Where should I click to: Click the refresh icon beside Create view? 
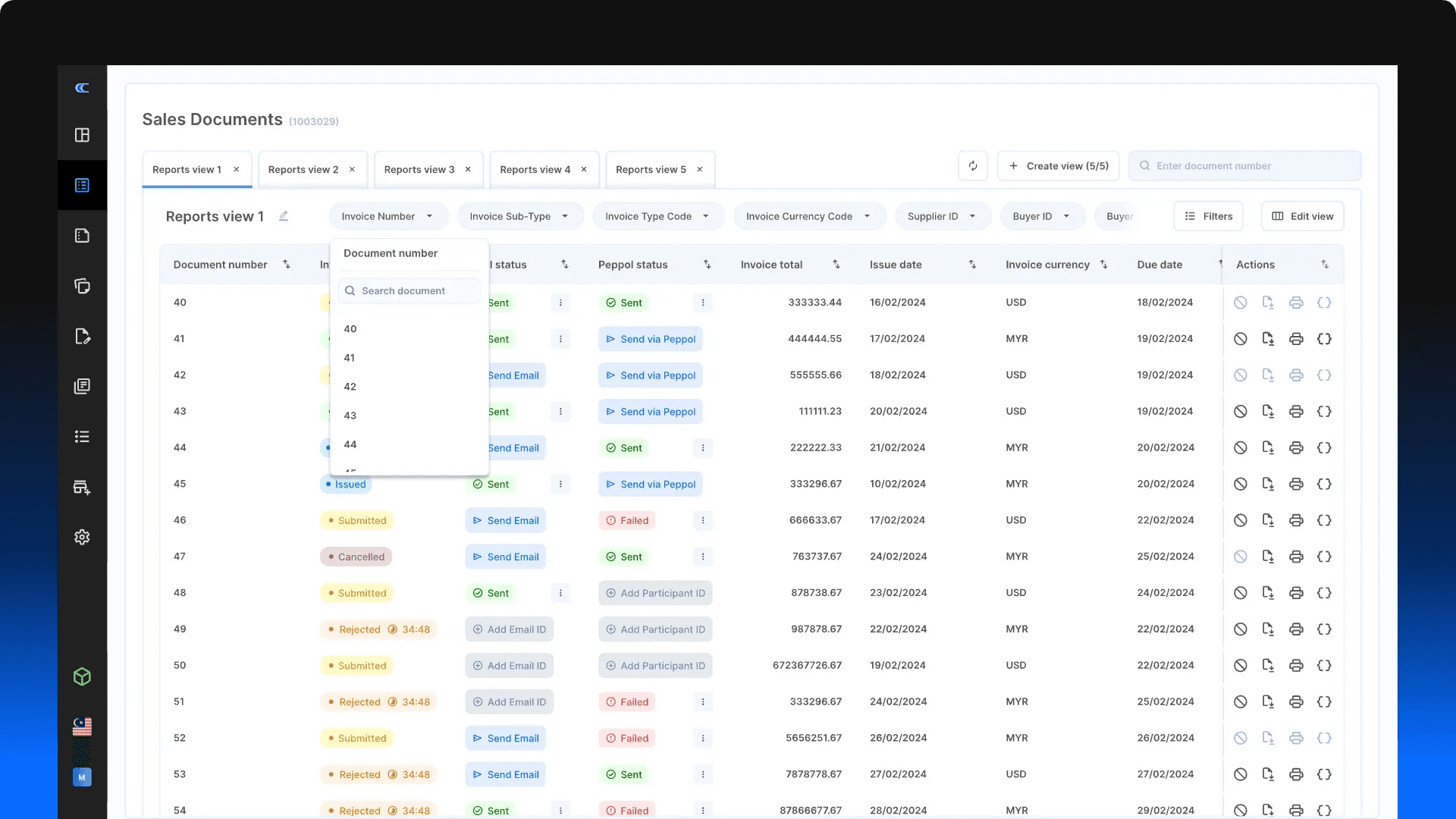[972, 166]
